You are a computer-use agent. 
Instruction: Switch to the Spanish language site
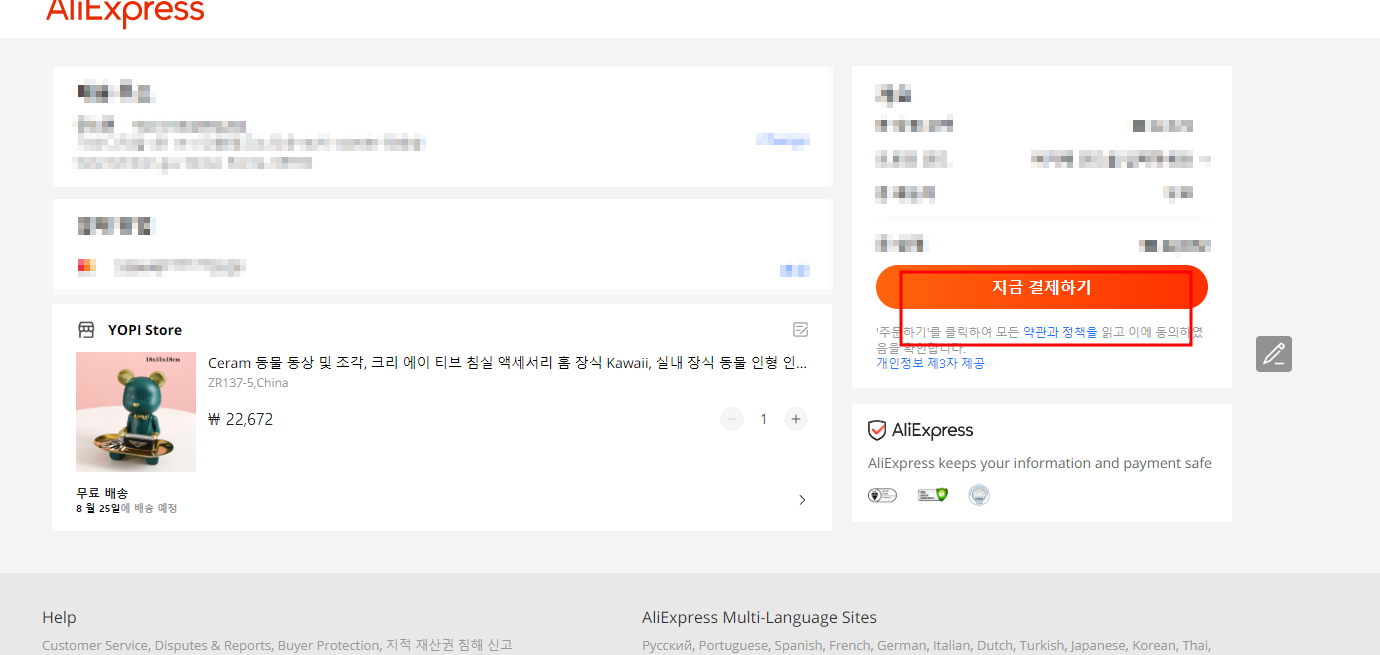798,646
